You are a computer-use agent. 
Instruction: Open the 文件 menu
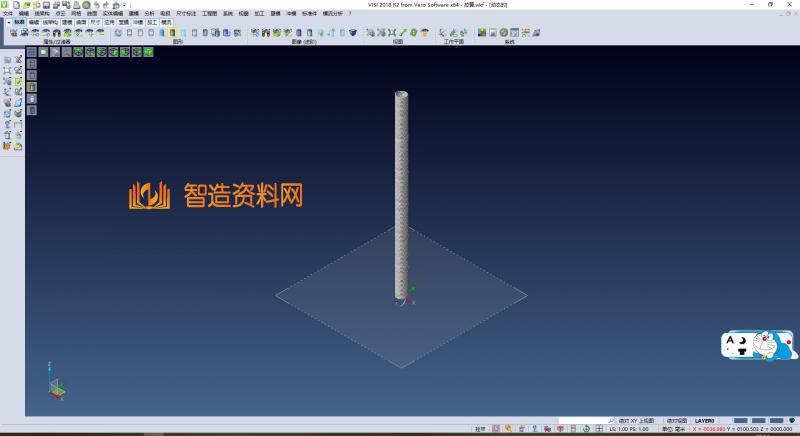coord(8,14)
